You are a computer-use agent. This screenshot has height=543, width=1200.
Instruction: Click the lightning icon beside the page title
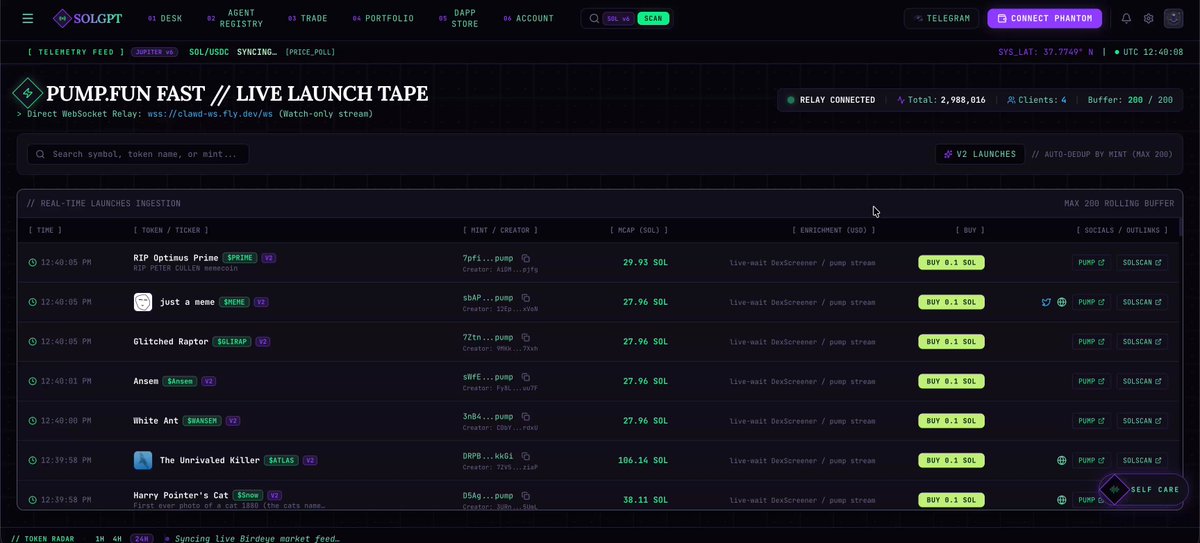coord(26,94)
